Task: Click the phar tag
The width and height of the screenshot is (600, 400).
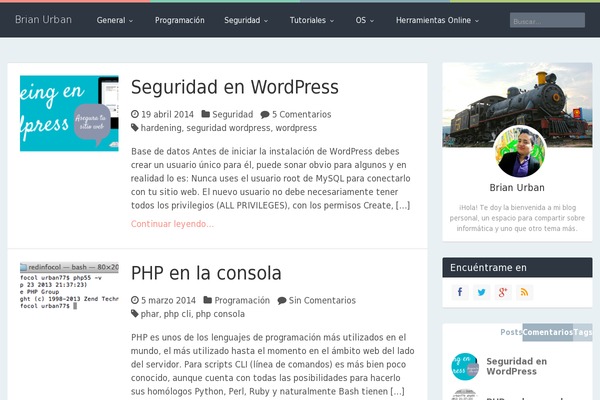Action: [150, 314]
